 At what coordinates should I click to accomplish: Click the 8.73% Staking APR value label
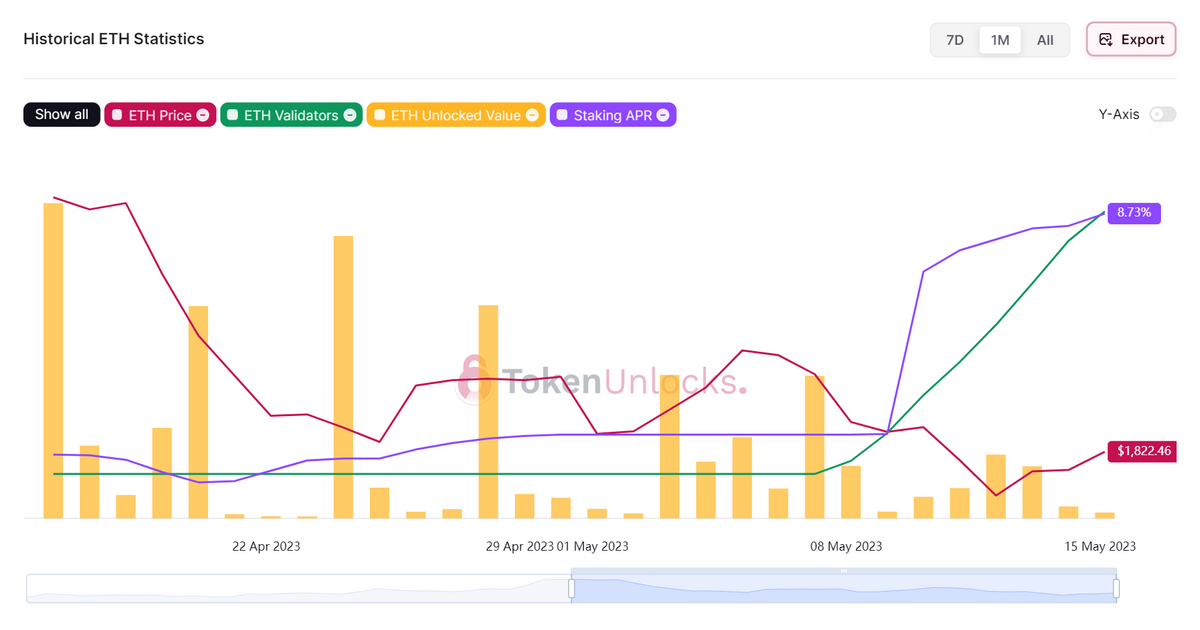click(1133, 213)
